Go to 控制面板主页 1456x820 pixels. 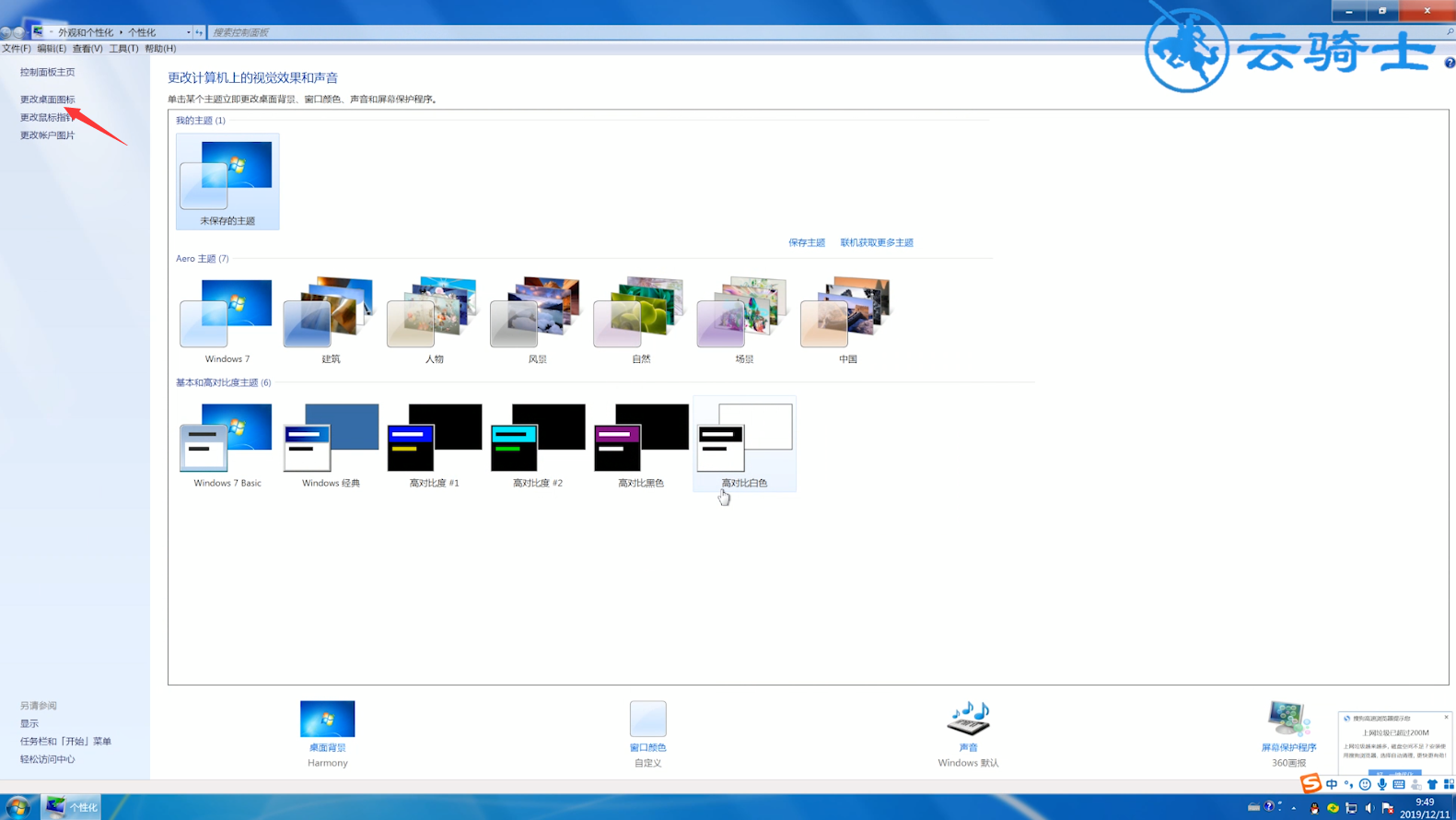coord(47,72)
